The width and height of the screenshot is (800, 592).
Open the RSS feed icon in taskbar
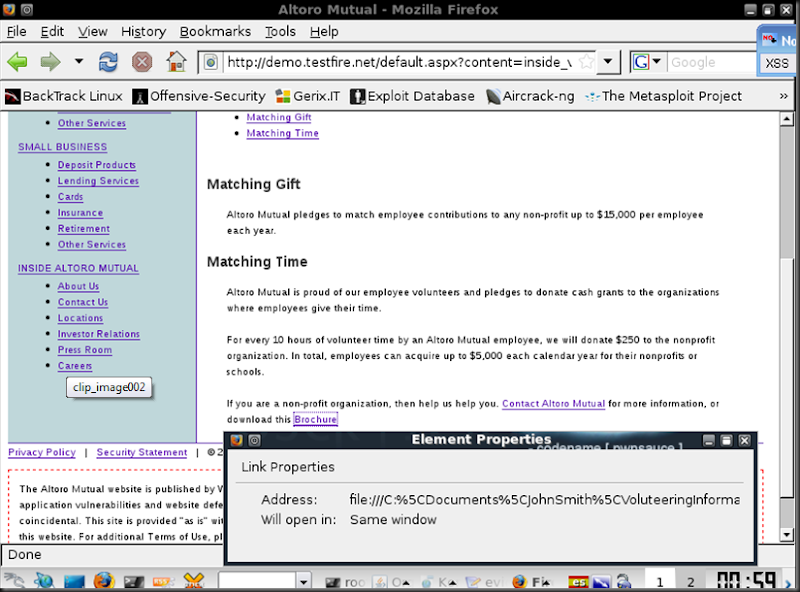click(x=163, y=581)
